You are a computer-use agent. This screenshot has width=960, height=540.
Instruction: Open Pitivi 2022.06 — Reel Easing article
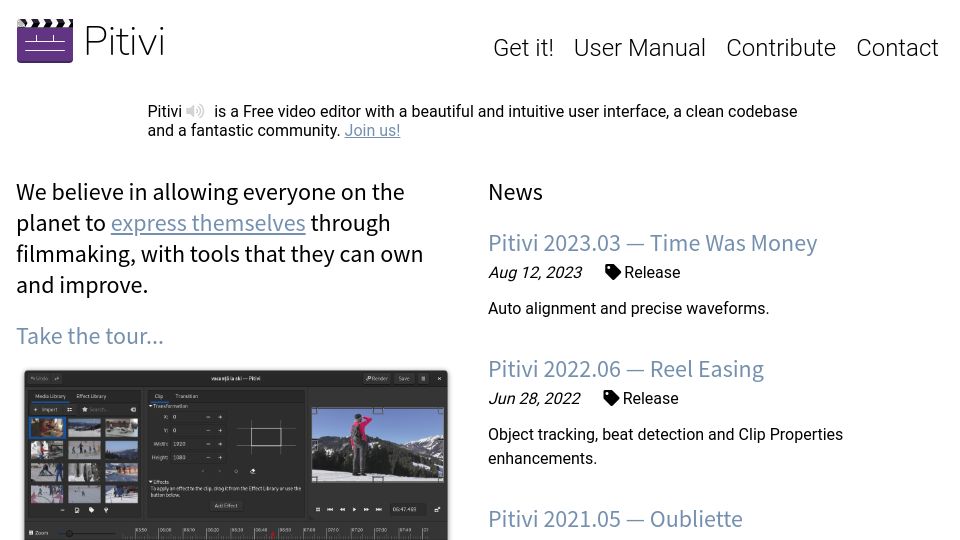pos(626,369)
